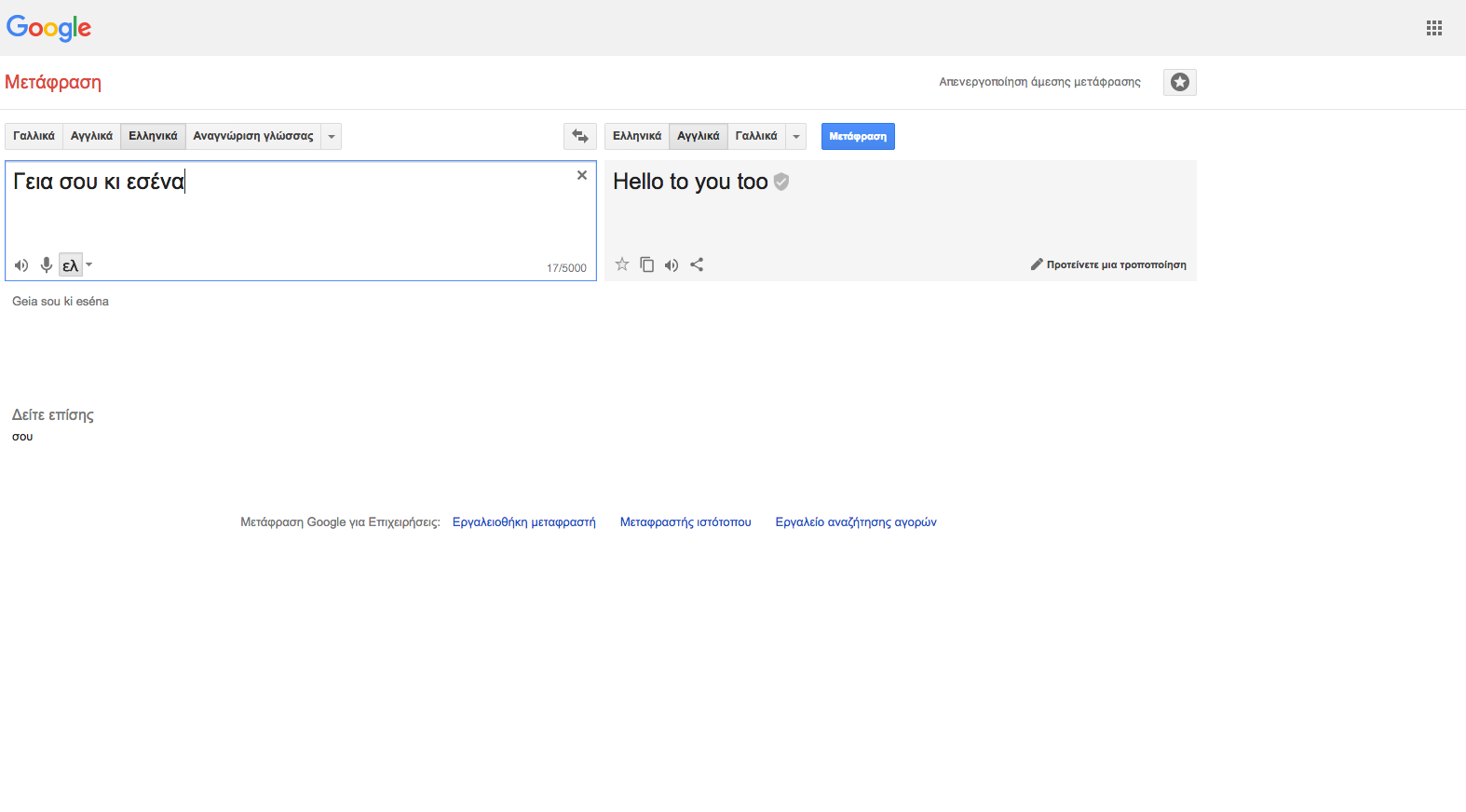Star the Hello to you too translation
The height and width of the screenshot is (812, 1466).
pos(622,264)
